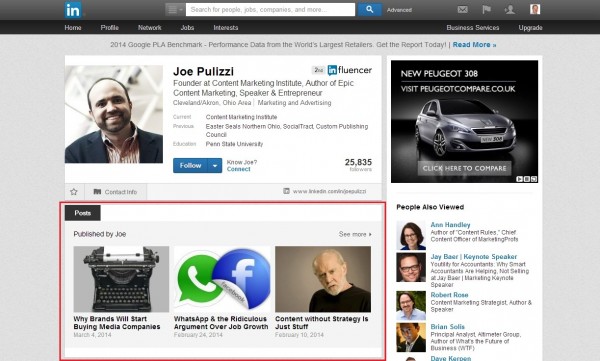600x361 pixels.
Task: Open 'Content without Strategy Is Just Stuff' title
Action: 321,323
